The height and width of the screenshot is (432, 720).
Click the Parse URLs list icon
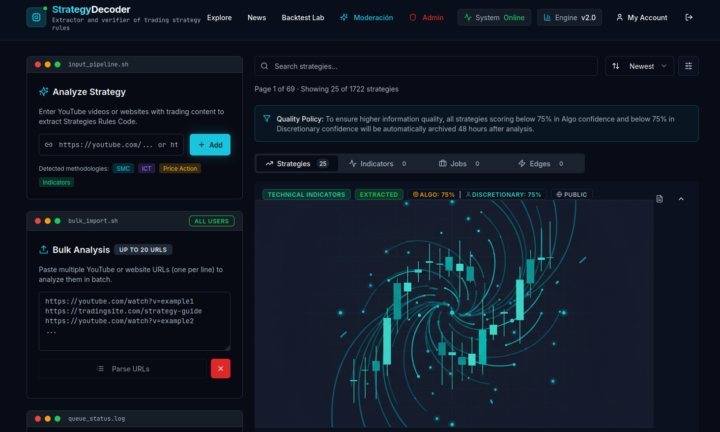click(x=100, y=369)
